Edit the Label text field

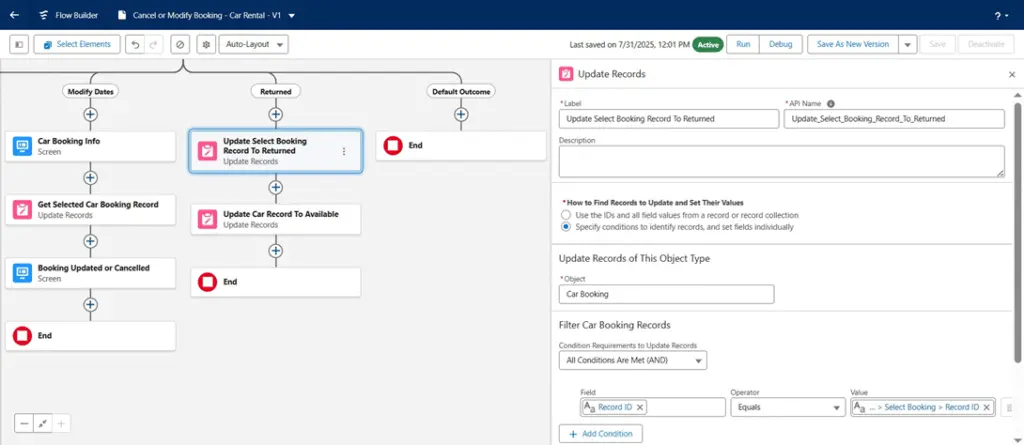[669, 119]
